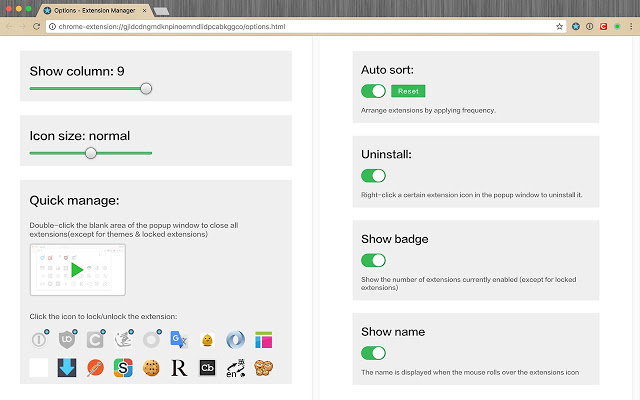The height and width of the screenshot is (400, 640).
Task: Click the black Cb extension icon
Action: pos(207,368)
